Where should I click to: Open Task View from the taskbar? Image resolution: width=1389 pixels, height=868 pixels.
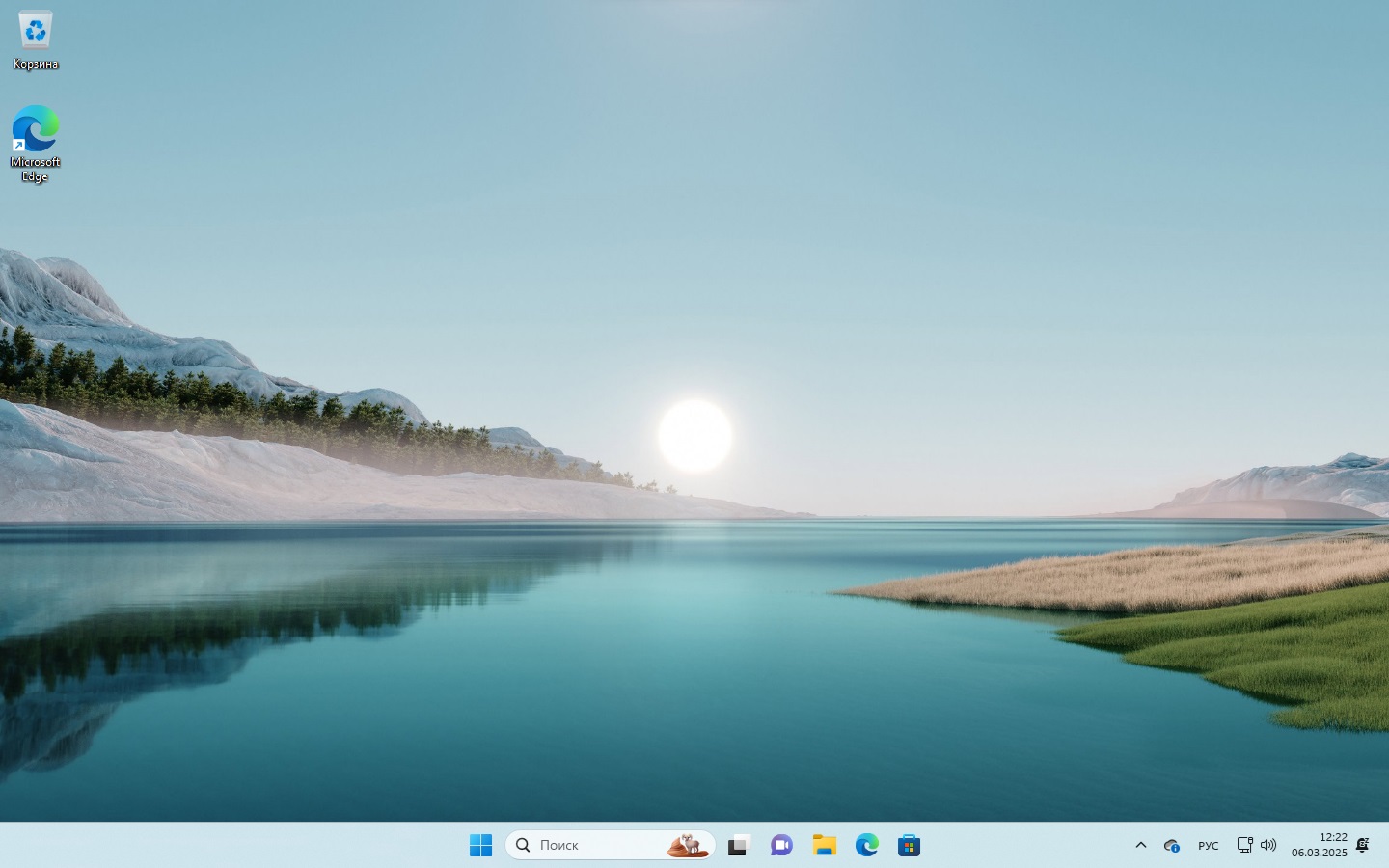[739, 846]
